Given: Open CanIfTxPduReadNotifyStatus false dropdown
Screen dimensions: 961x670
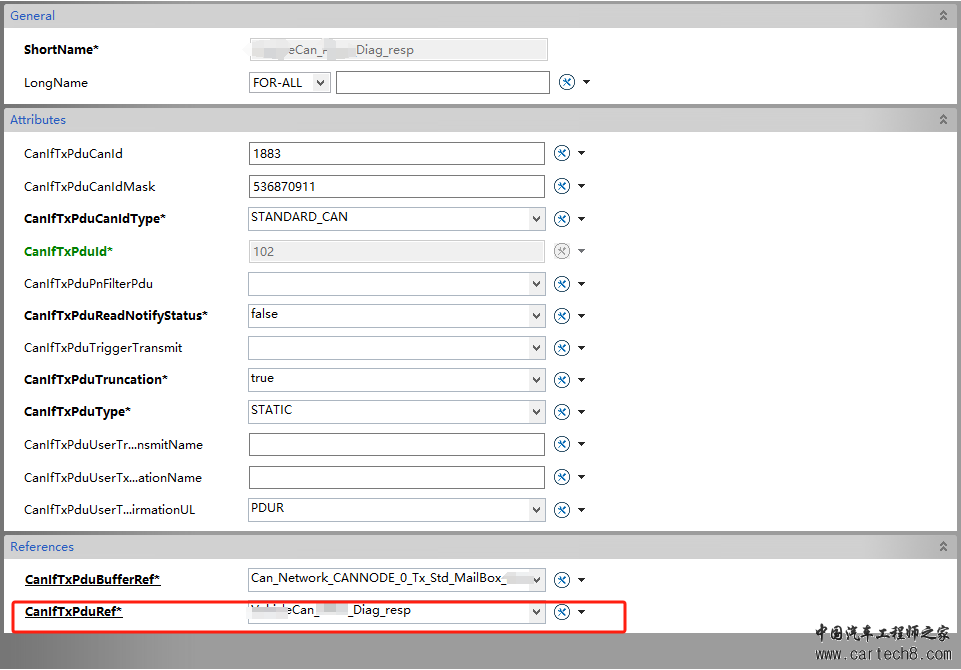Looking at the screenshot, I should click(x=536, y=316).
